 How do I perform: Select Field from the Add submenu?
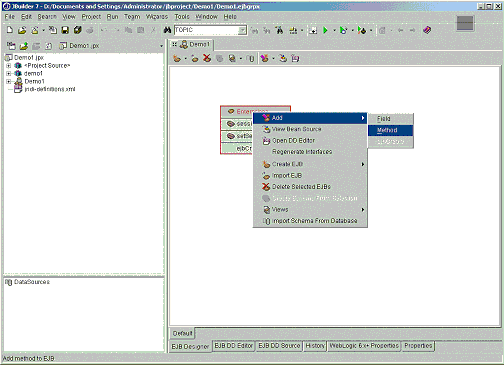391,119
